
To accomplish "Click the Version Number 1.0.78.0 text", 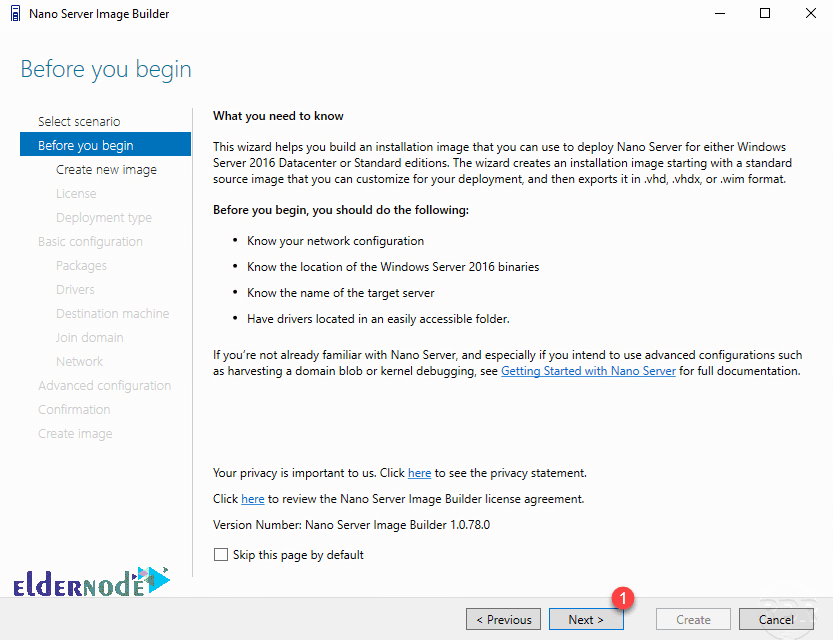I will click(x=351, y=525).
